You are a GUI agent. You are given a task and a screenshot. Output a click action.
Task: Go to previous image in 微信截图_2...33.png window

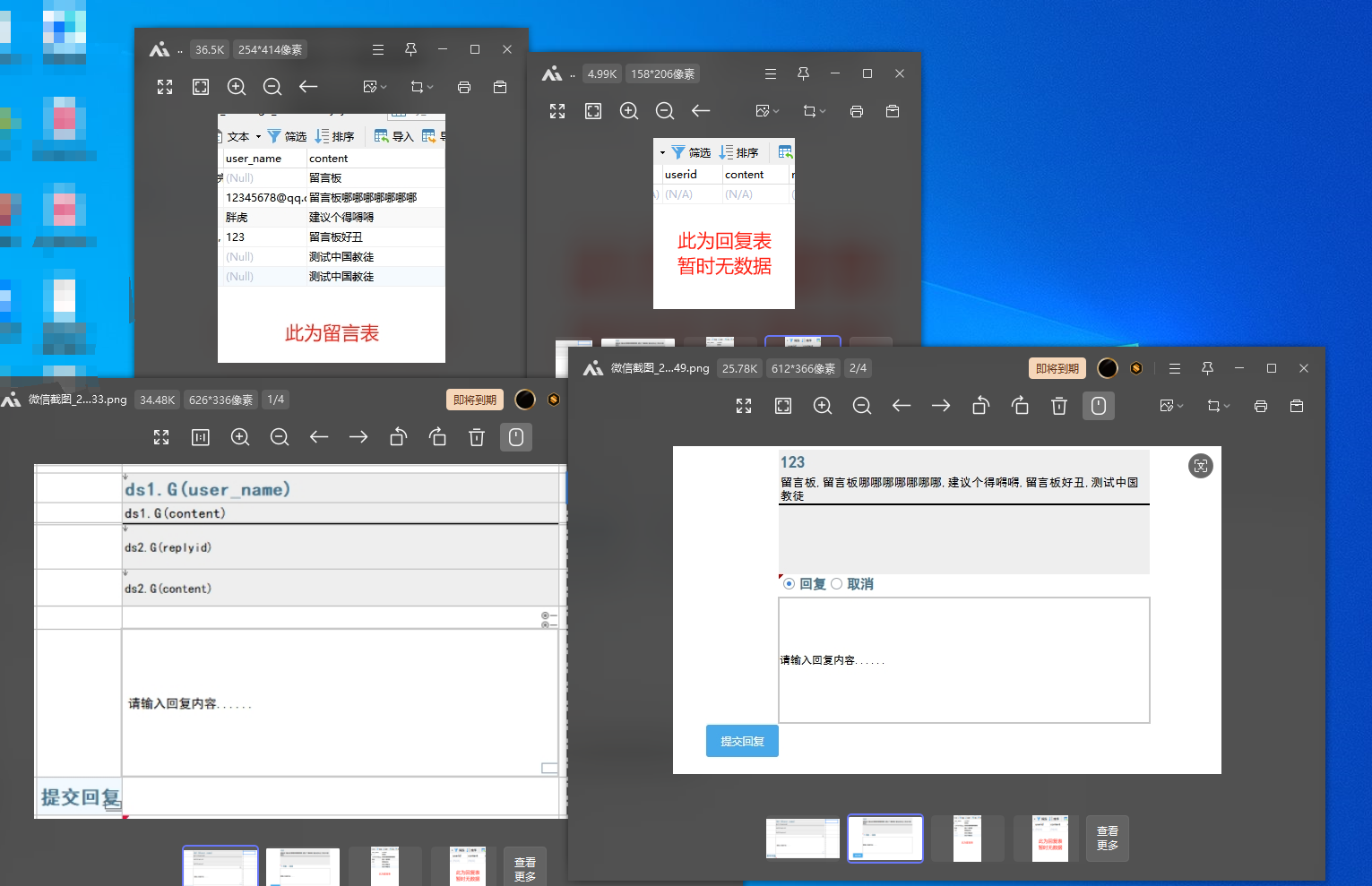[319, 437]
